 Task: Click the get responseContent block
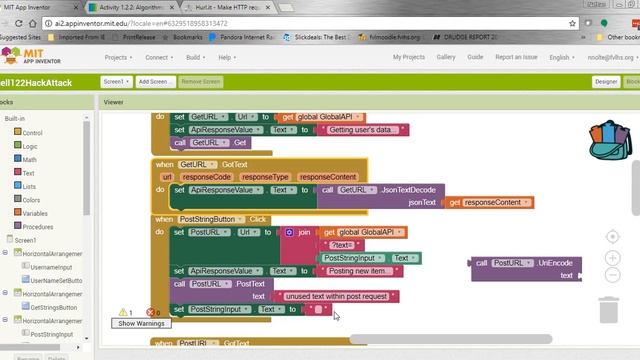489,202
